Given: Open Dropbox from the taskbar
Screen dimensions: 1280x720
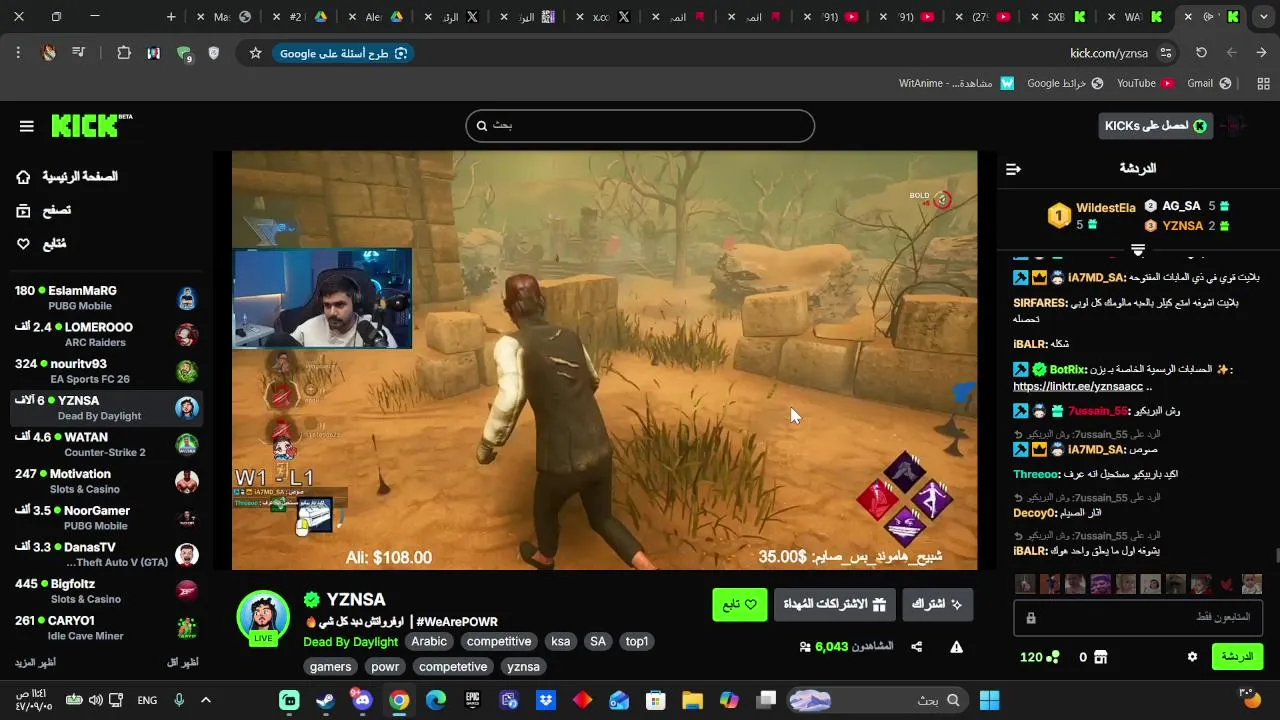Looking at the screenshot, I should click(546, 700).
